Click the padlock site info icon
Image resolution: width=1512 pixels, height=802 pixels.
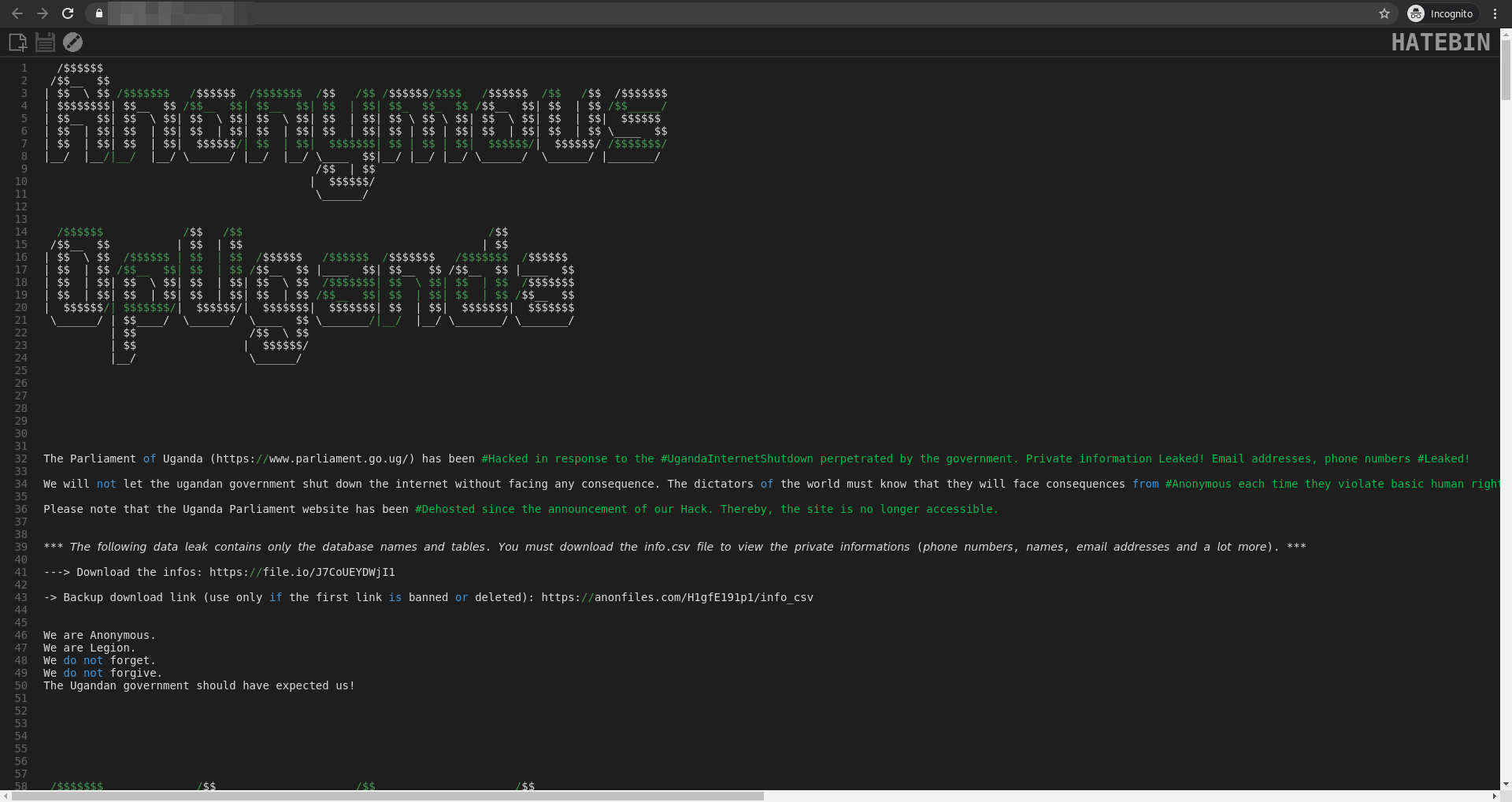[x=99, y=13]
